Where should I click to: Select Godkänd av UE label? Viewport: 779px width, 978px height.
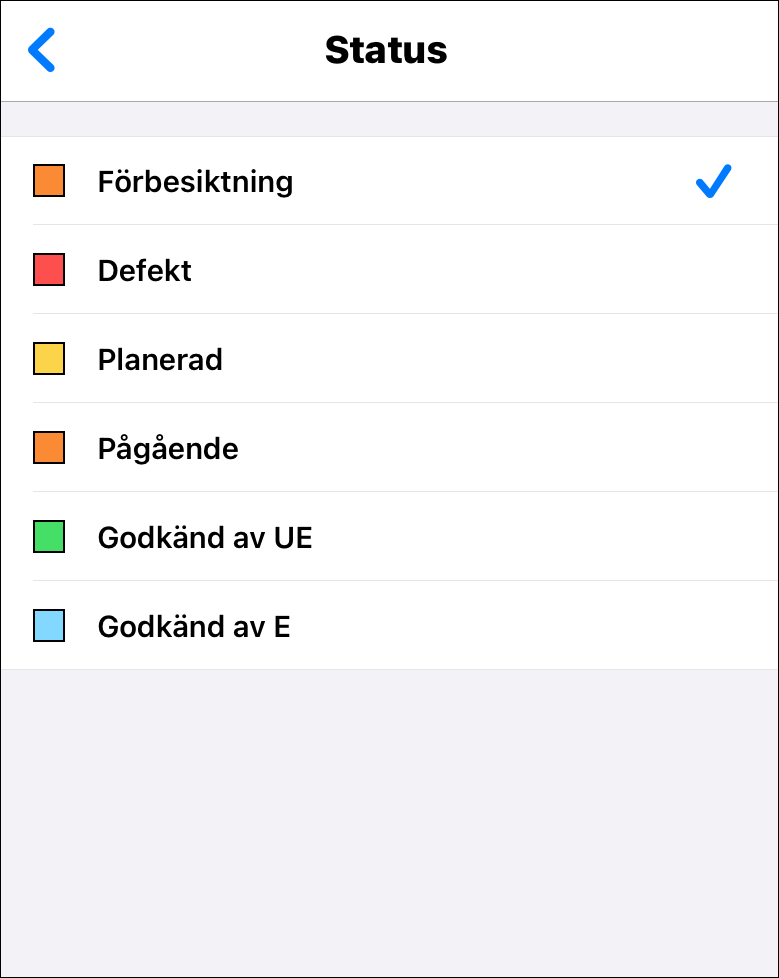pyautogui.click(x=205, y=538)
